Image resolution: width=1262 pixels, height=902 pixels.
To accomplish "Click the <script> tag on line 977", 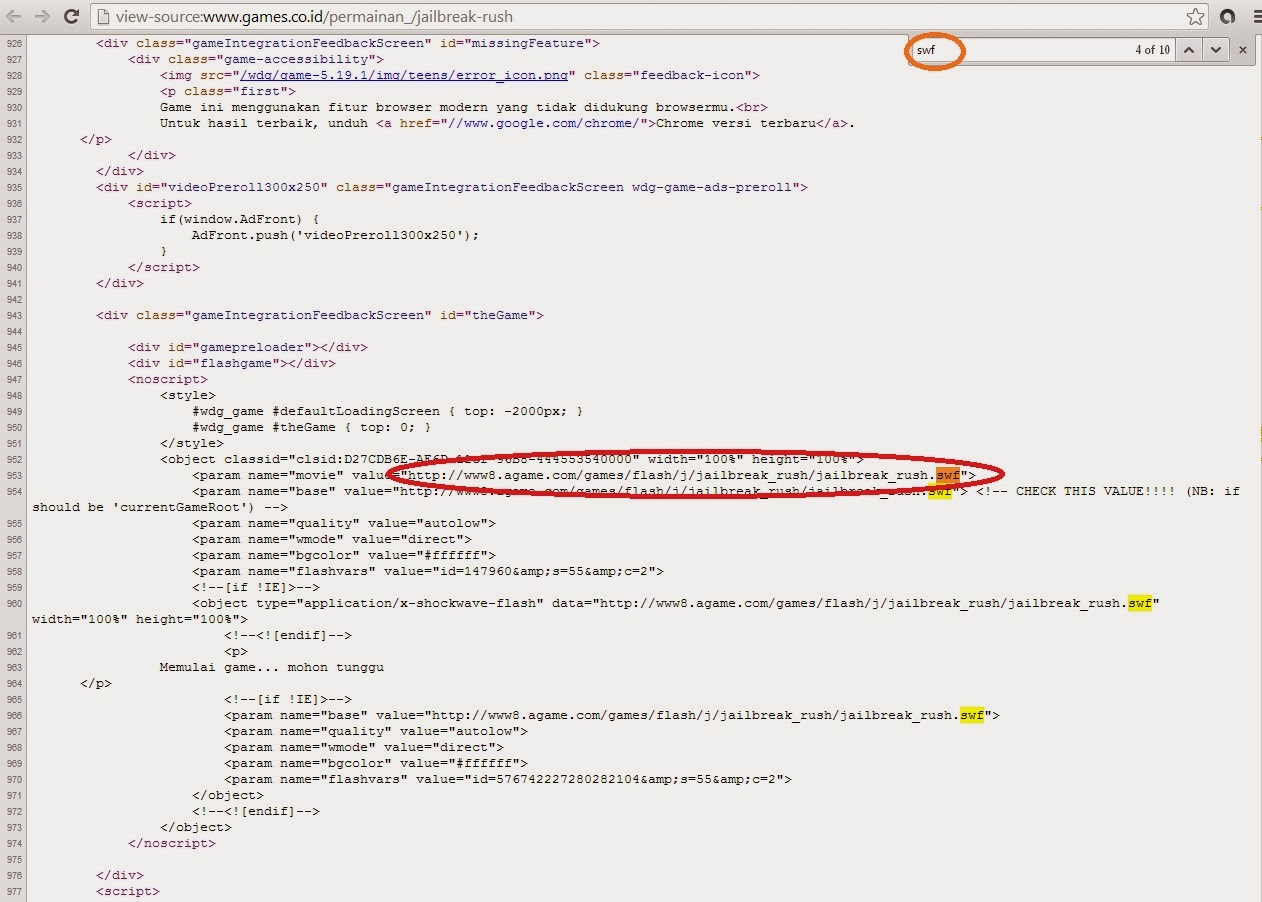I will click(128, 891).
